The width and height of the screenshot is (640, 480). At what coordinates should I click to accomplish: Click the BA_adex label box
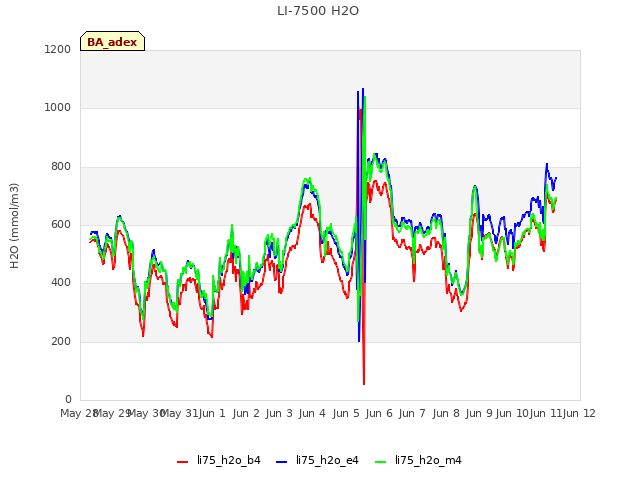112,41
